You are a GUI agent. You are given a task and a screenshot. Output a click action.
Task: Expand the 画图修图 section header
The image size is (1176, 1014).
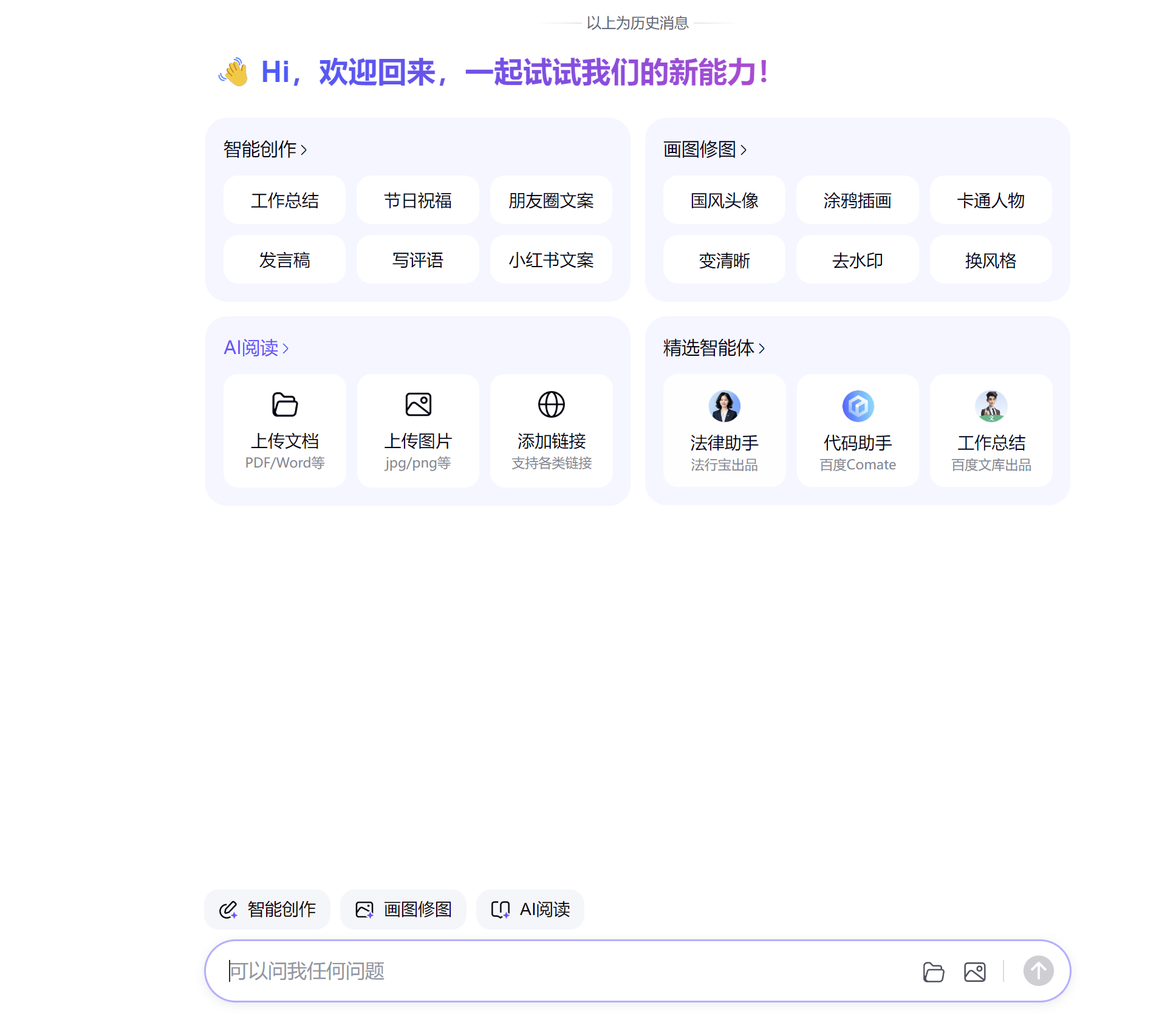tap(705, 149)
